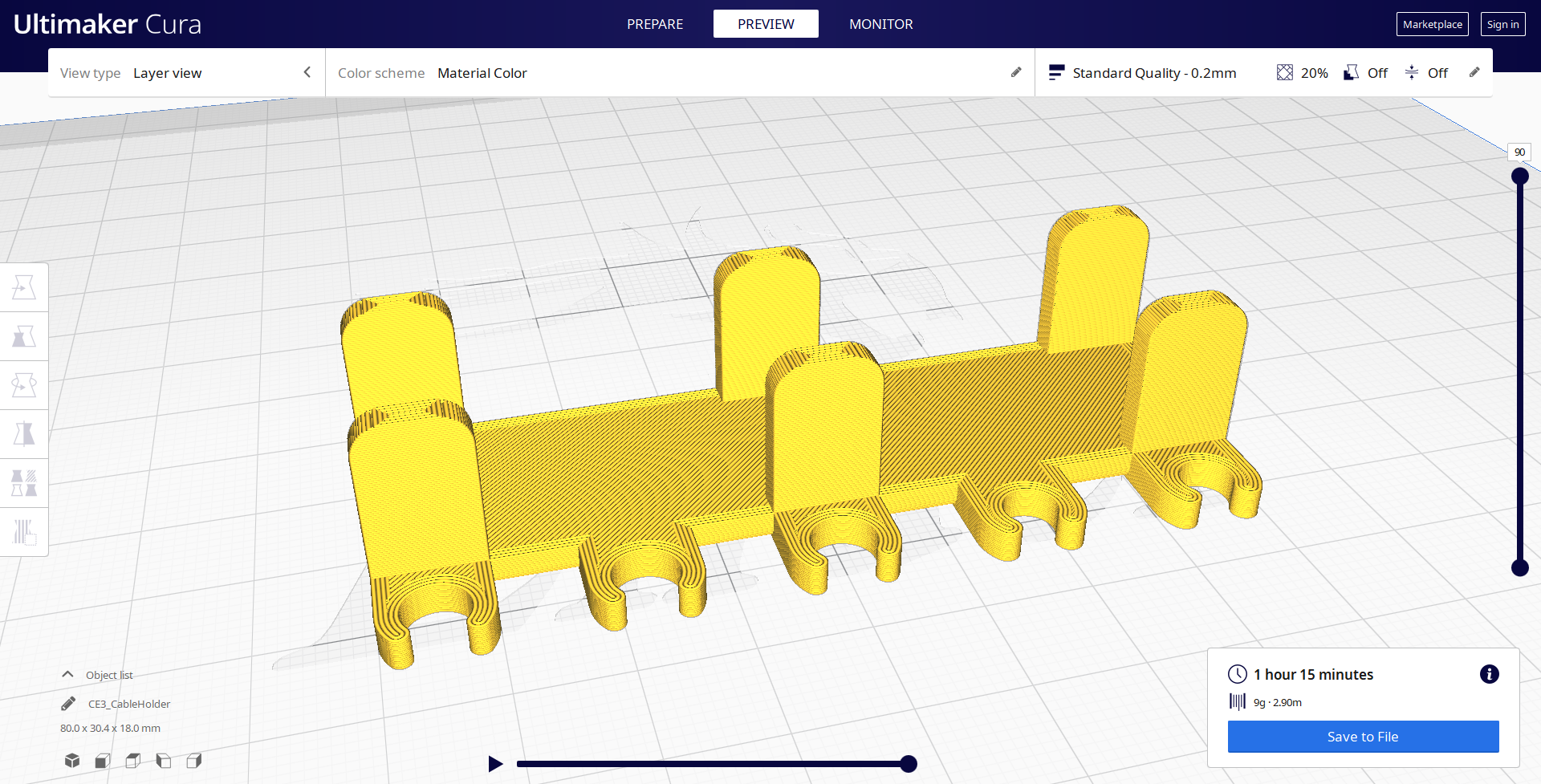
Task: Switch to the 3D perspective view cube
Action: [72, 760]
